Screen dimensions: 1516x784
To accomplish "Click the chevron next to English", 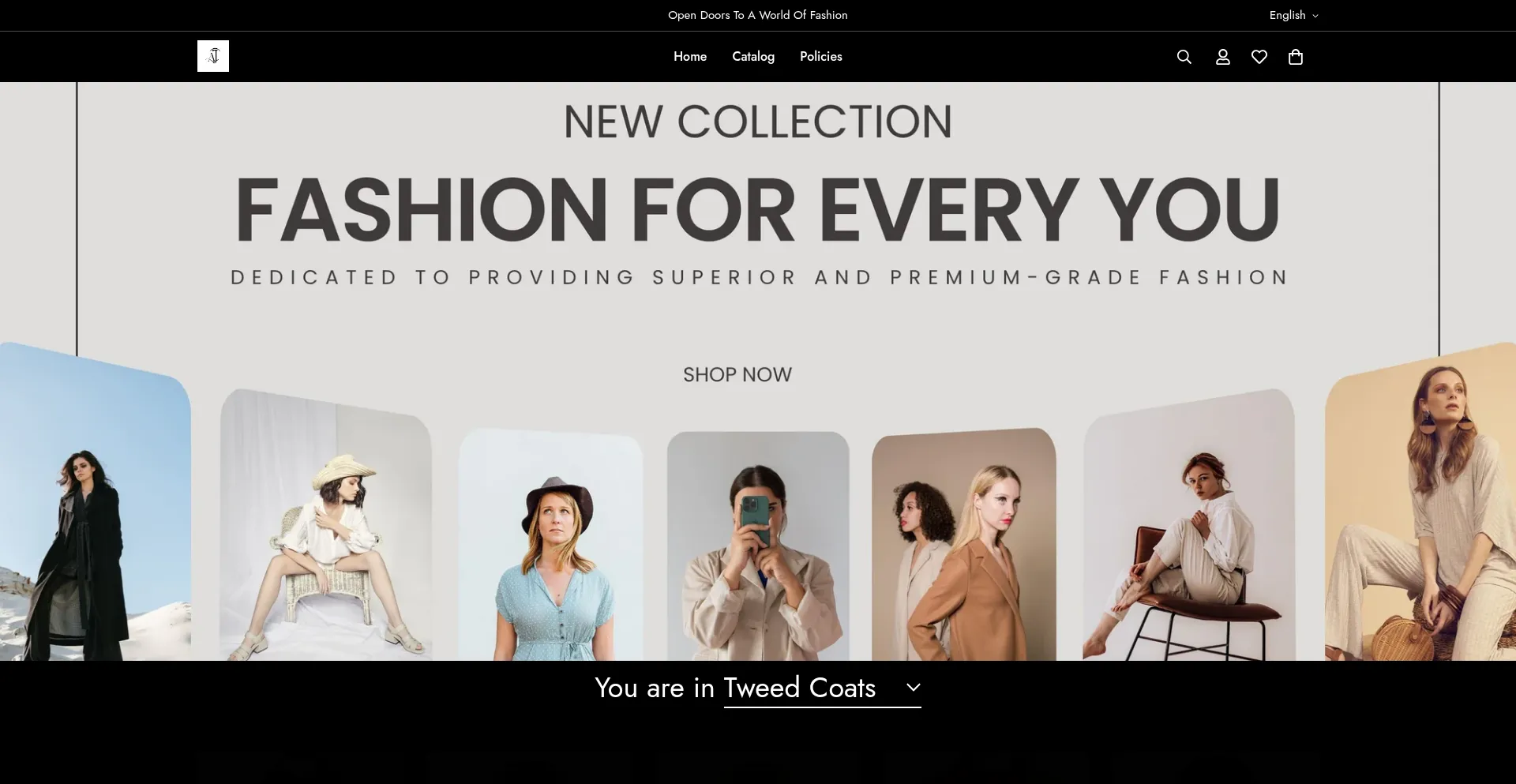I will pyautogui.click(x=1315, y=16).
